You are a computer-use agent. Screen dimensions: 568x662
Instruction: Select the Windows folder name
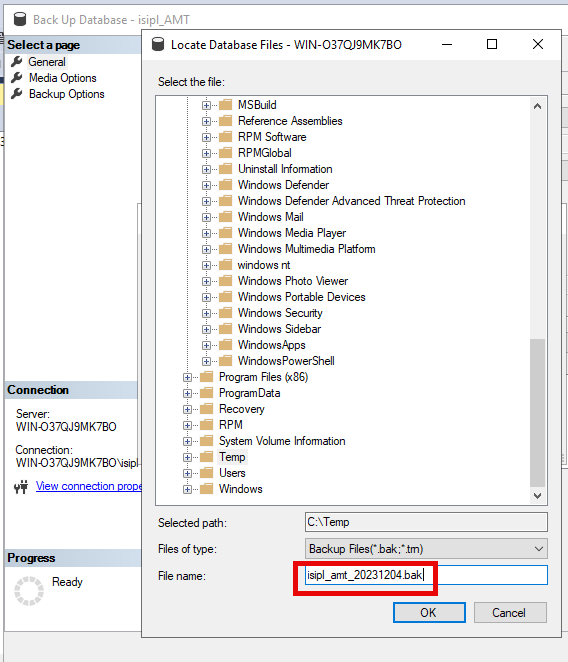click(x=240, y=489)
